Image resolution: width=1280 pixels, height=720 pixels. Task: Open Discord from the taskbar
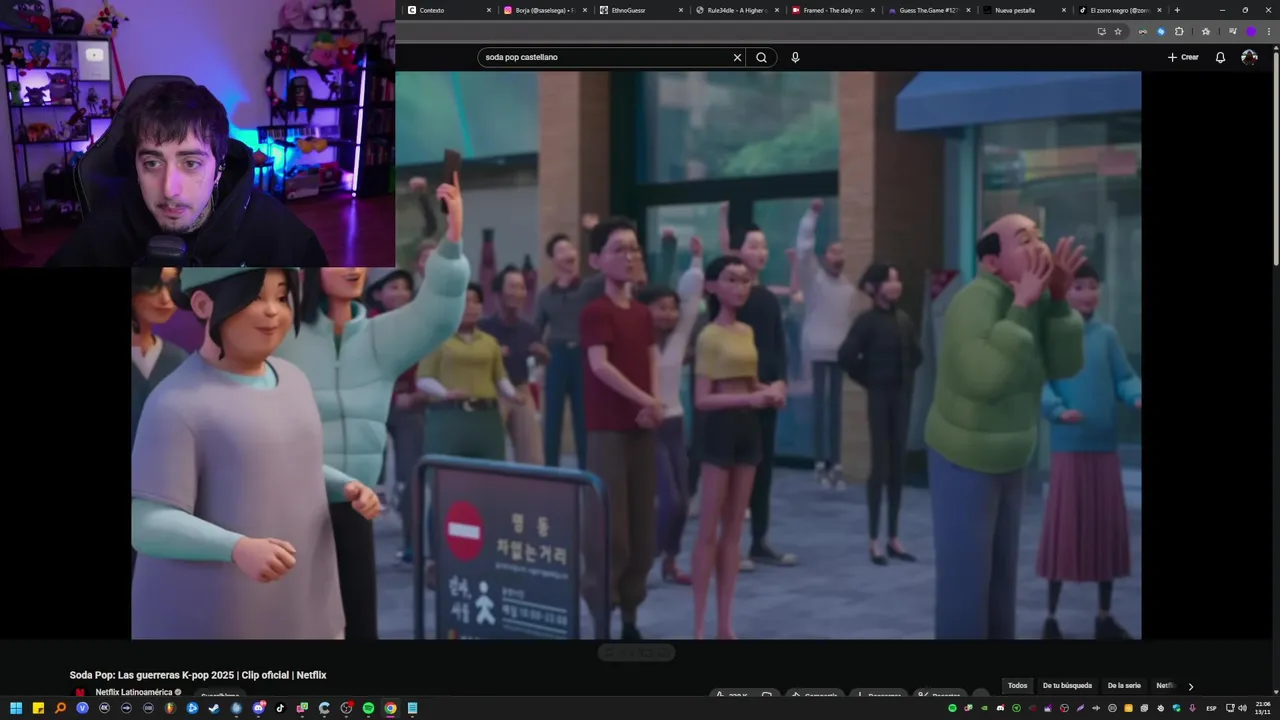coord(258,708)
